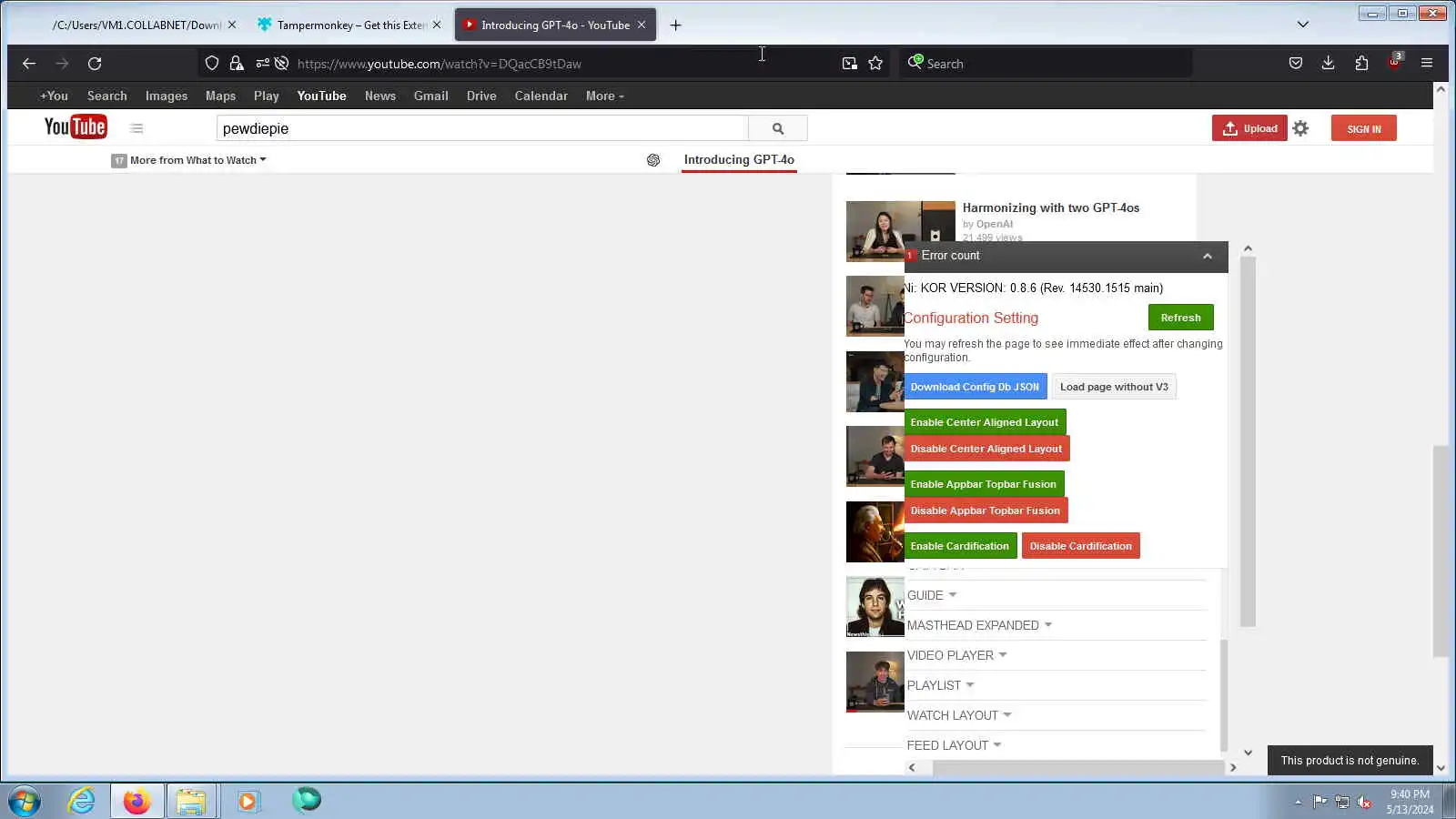Show hidden system tray icons
The width and height of the screenshot is (1456, 819).
(x=1299, y=802)
